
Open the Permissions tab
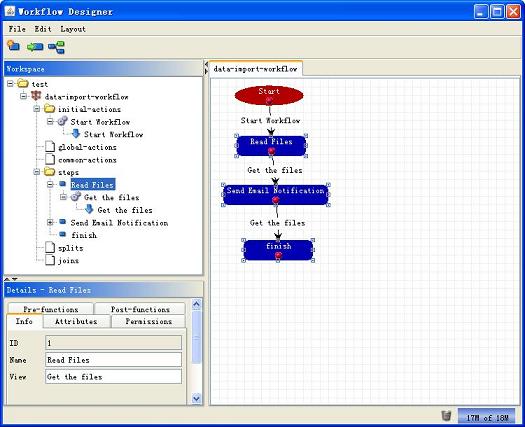[149, 322]
